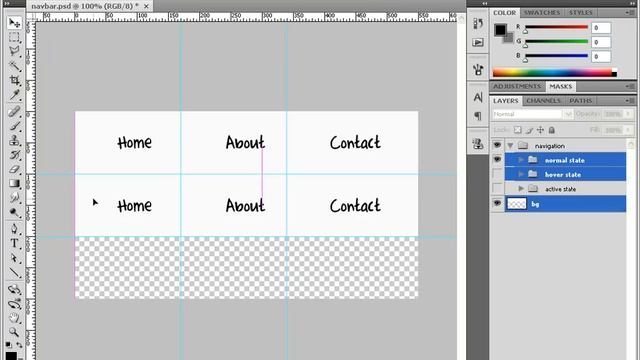Pick a color from the spectrum ramp

point(554,73)
